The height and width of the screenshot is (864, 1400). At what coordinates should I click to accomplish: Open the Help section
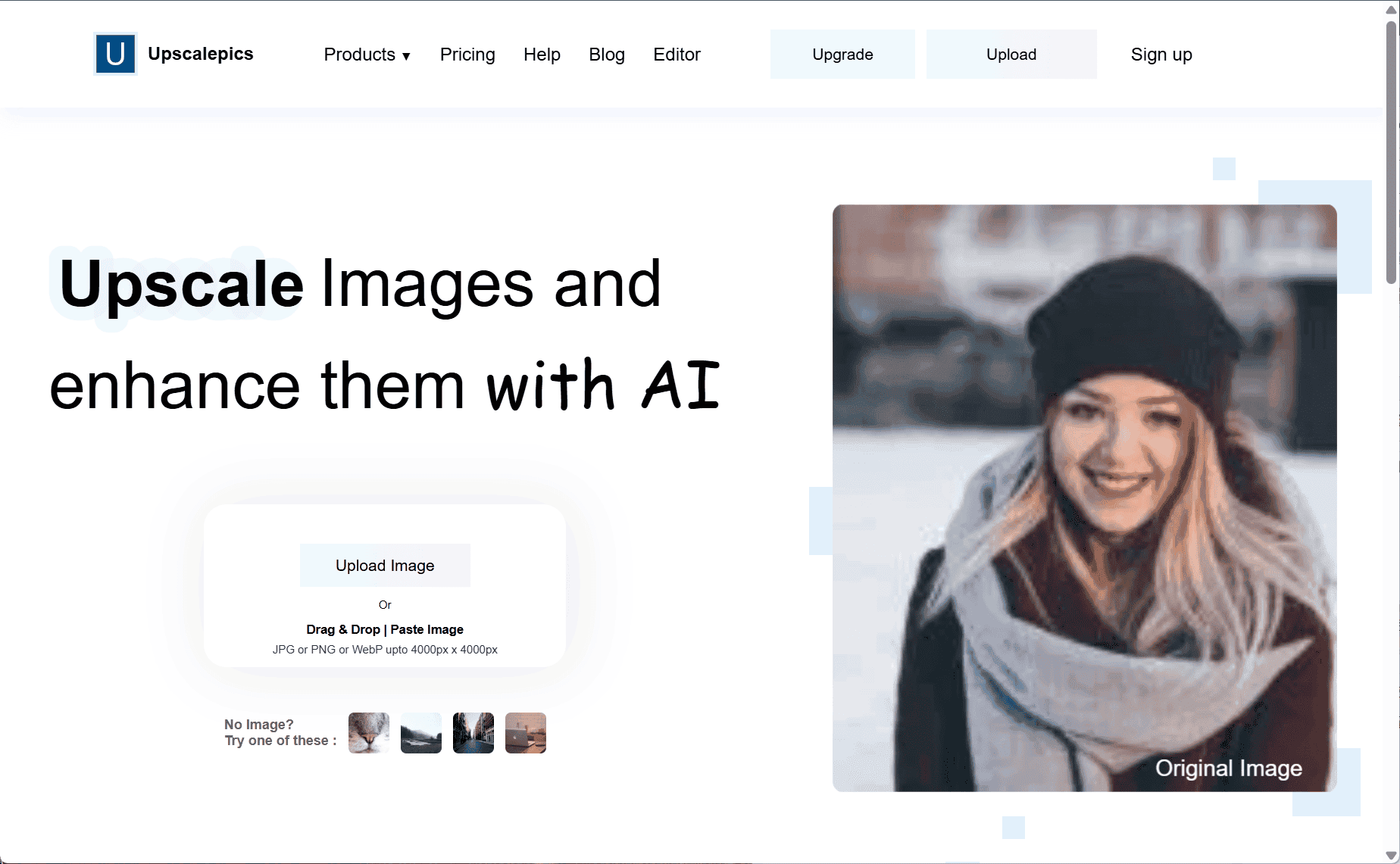coord(542,55)
